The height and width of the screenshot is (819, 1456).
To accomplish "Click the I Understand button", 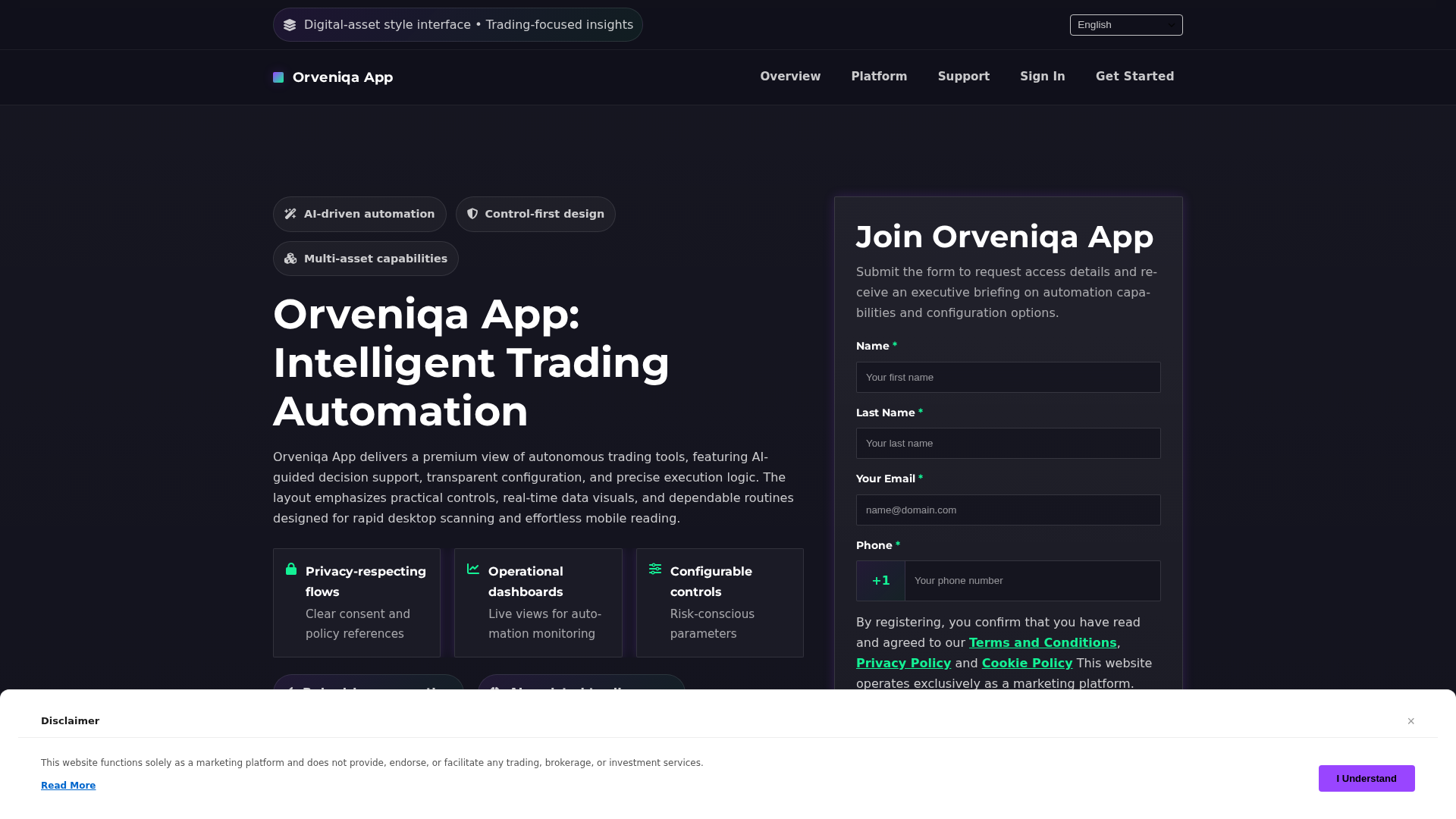I will pos(1367,778).
